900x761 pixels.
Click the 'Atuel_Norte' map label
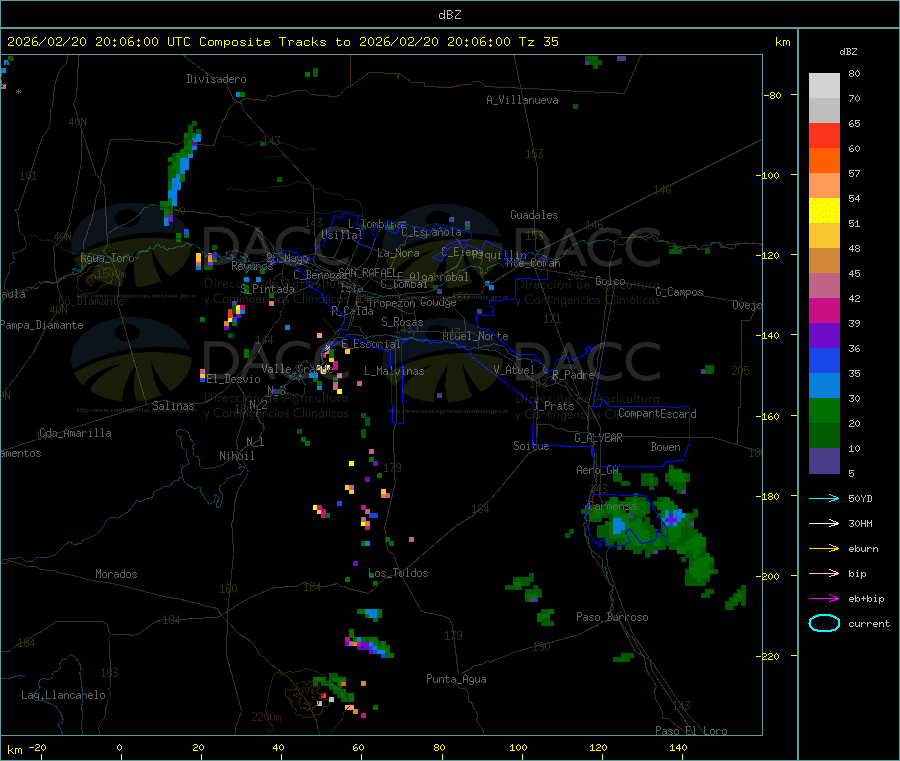(x=475, y=336)
